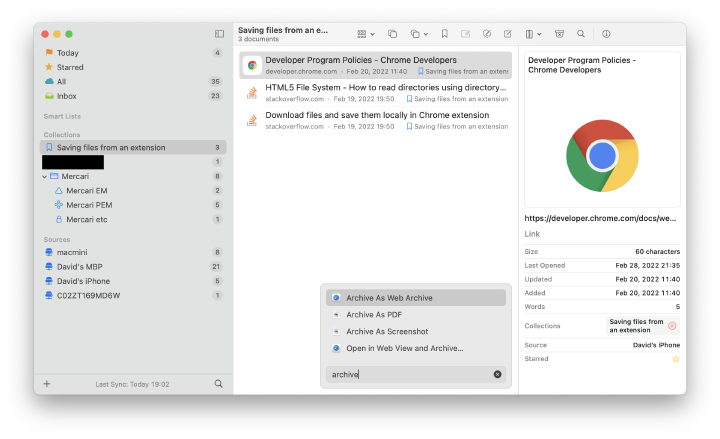Click the Sources section header
This screenshot has width=720, height=439.
[57, 239]
